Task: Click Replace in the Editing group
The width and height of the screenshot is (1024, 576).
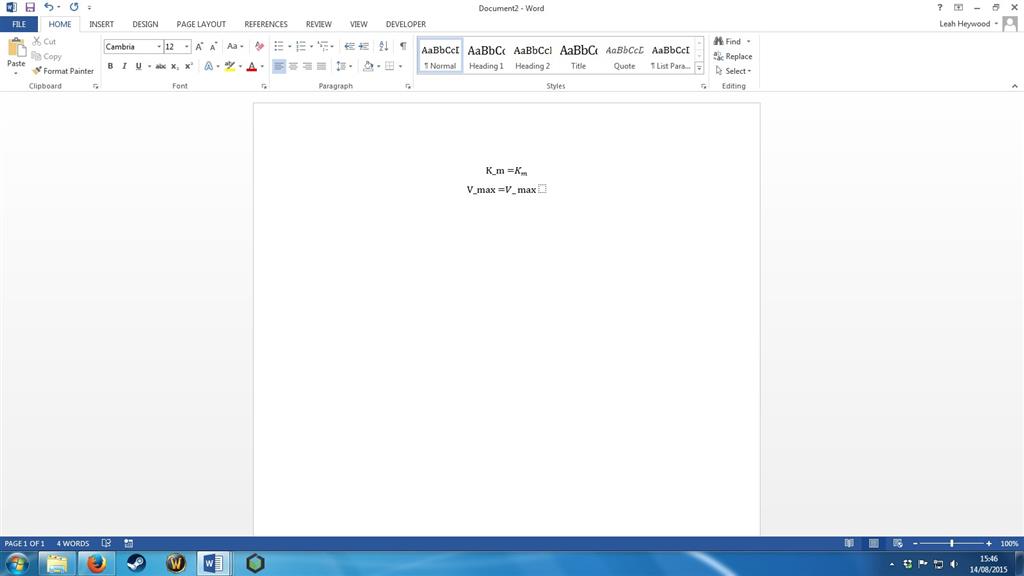Action: click(x=735, y=56)
